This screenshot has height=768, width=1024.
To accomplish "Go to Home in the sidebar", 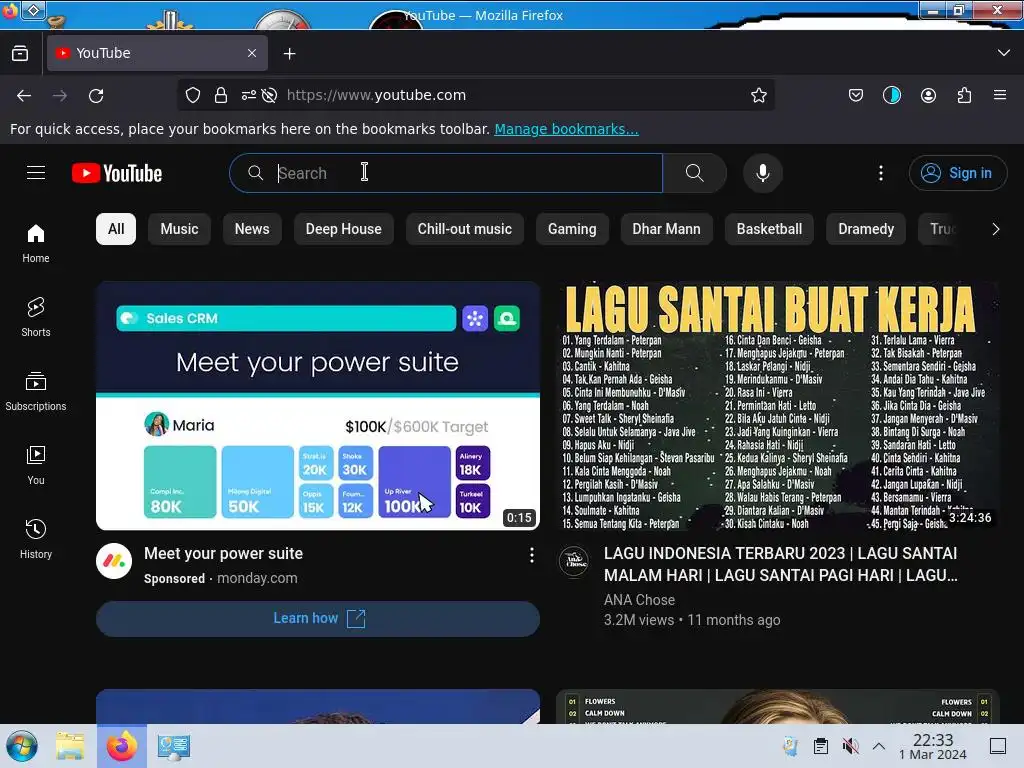I will click(x=36, y=244).
